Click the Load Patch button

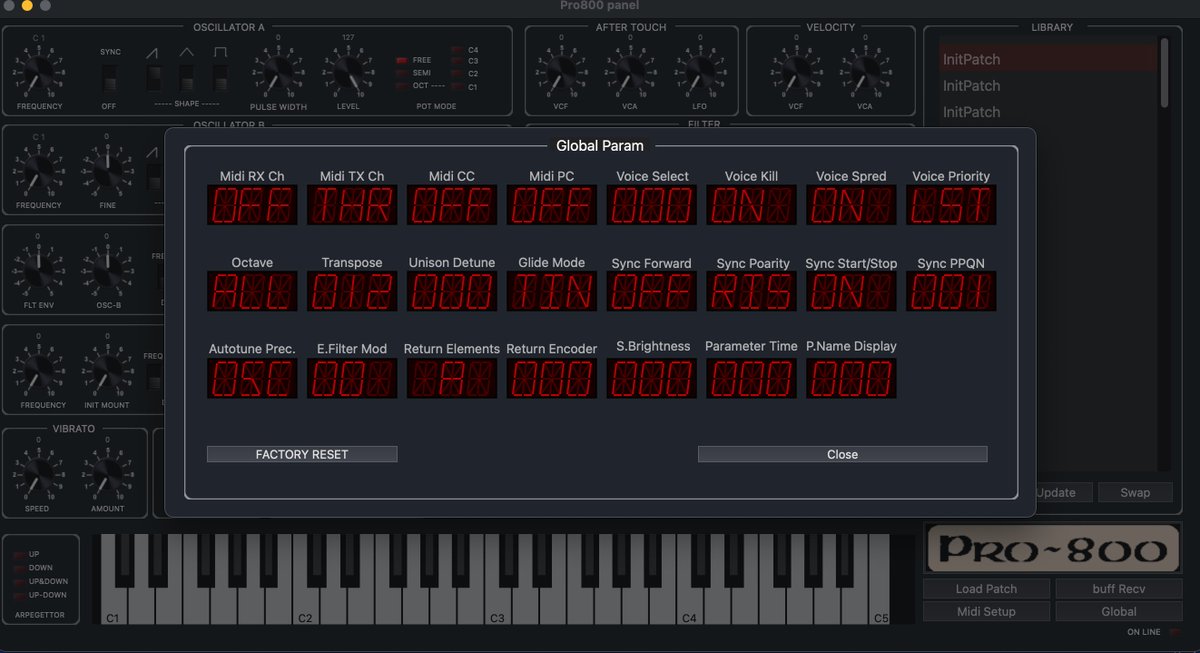986,589
